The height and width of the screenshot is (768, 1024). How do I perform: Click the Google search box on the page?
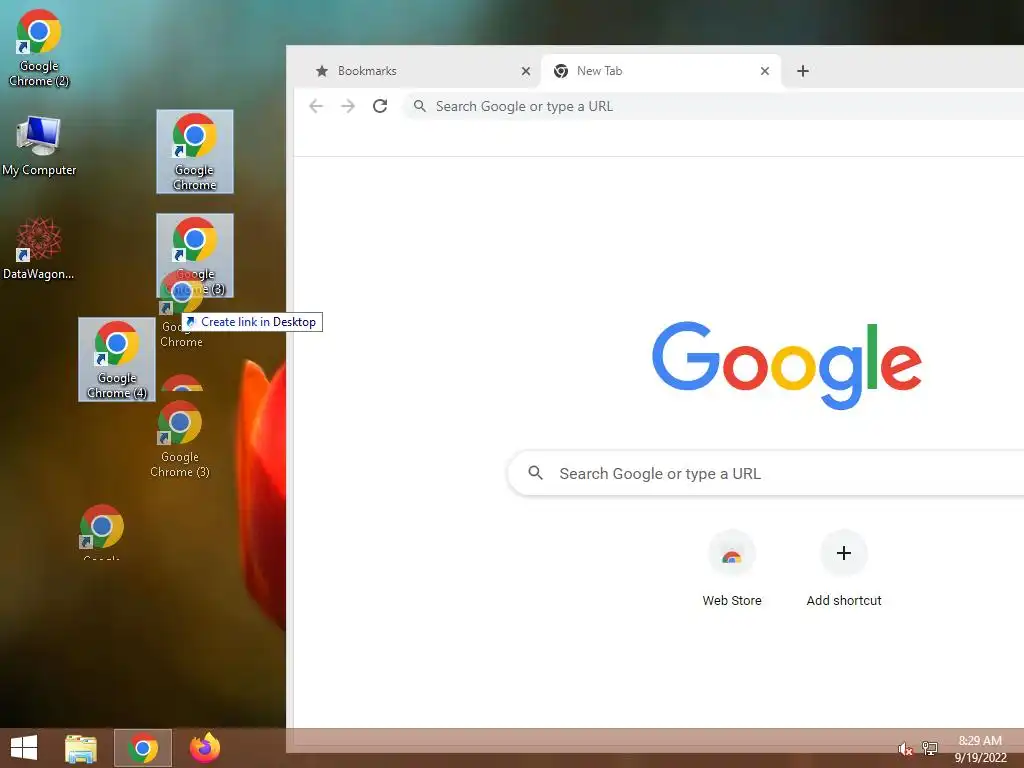(765, 473)
